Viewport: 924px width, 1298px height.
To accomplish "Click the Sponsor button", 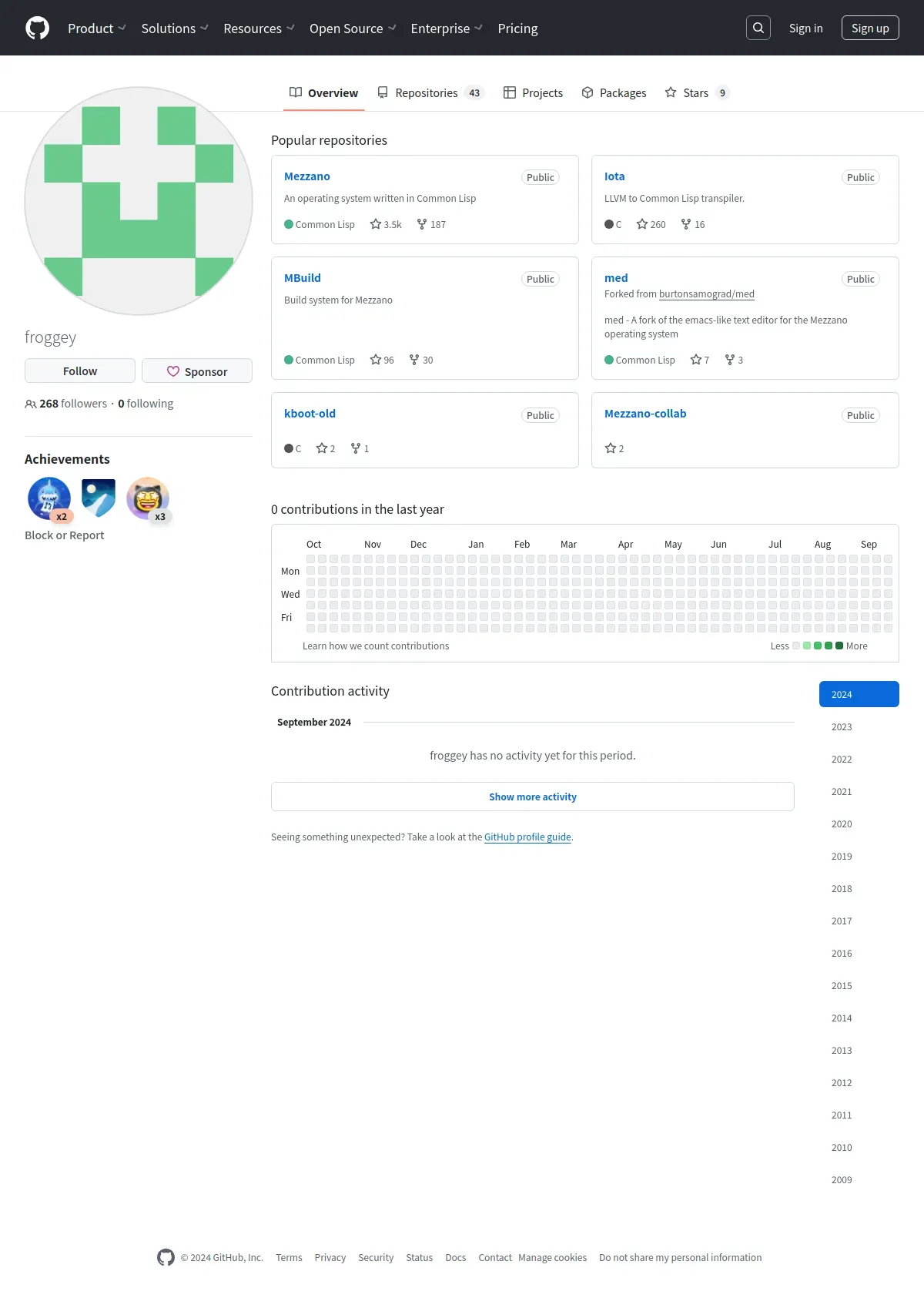I will [197, 371].
